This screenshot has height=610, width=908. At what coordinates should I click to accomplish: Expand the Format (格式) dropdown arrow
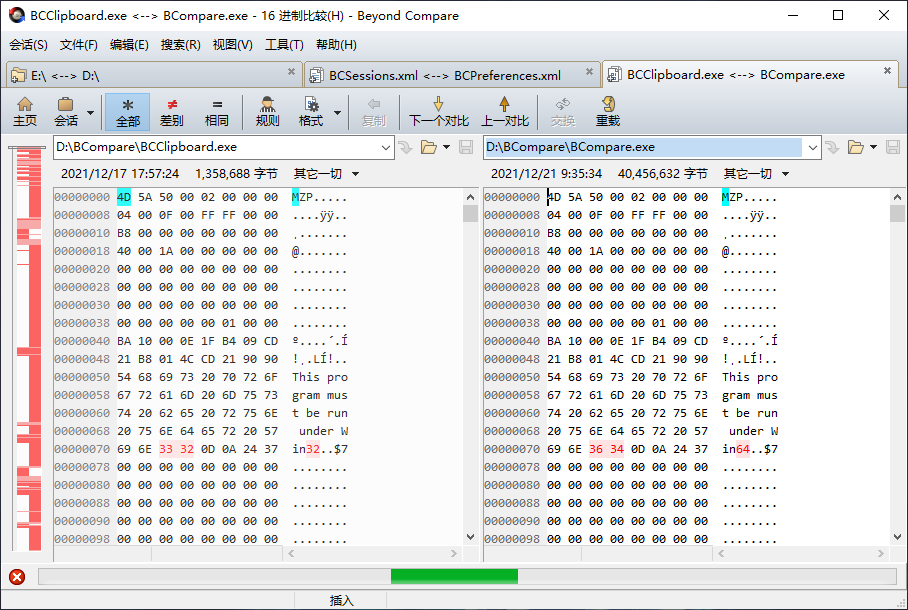coord(337,112)
